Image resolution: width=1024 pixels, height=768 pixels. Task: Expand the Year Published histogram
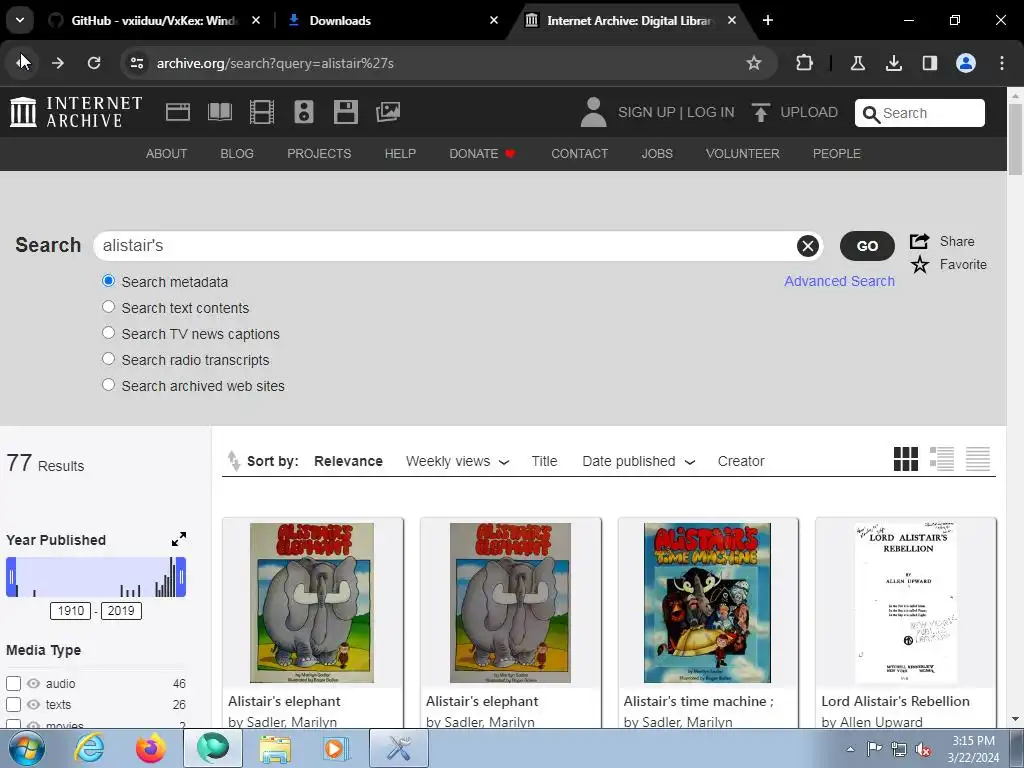179,539
